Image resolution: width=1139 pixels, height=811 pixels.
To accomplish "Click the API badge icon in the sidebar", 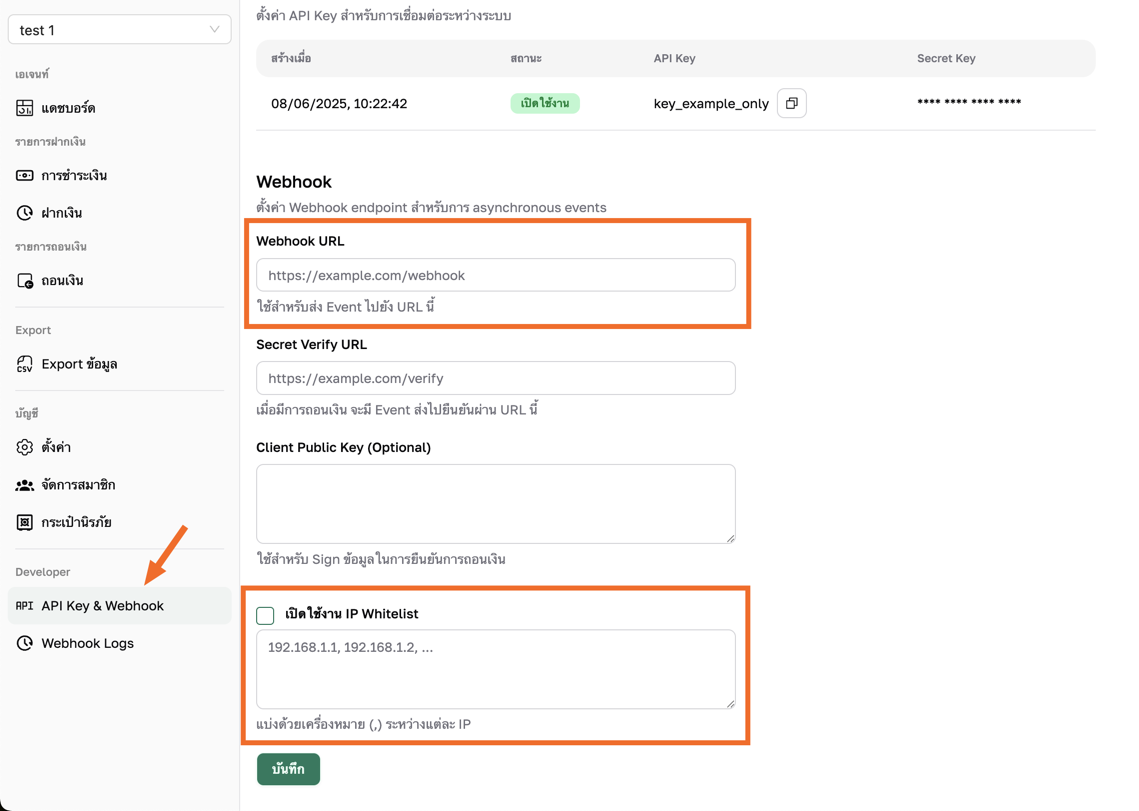I will point(25,606).
